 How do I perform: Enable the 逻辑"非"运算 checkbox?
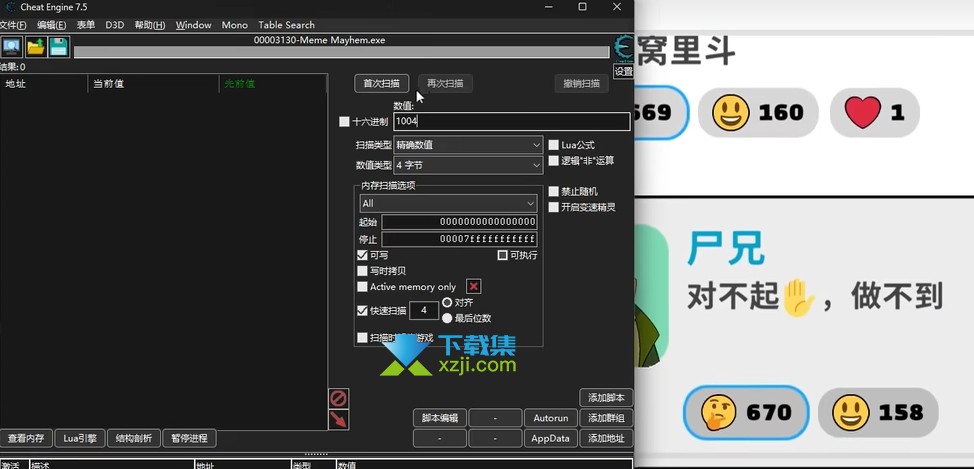(553, 161)
